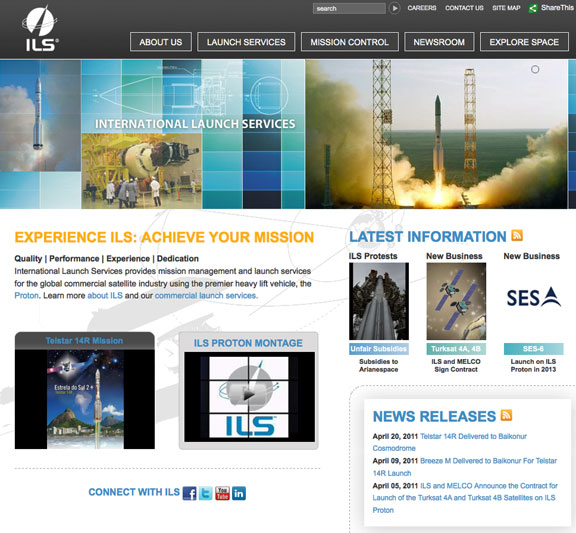
Task: Click the search submit arrow button
Action: coord(394,8)
